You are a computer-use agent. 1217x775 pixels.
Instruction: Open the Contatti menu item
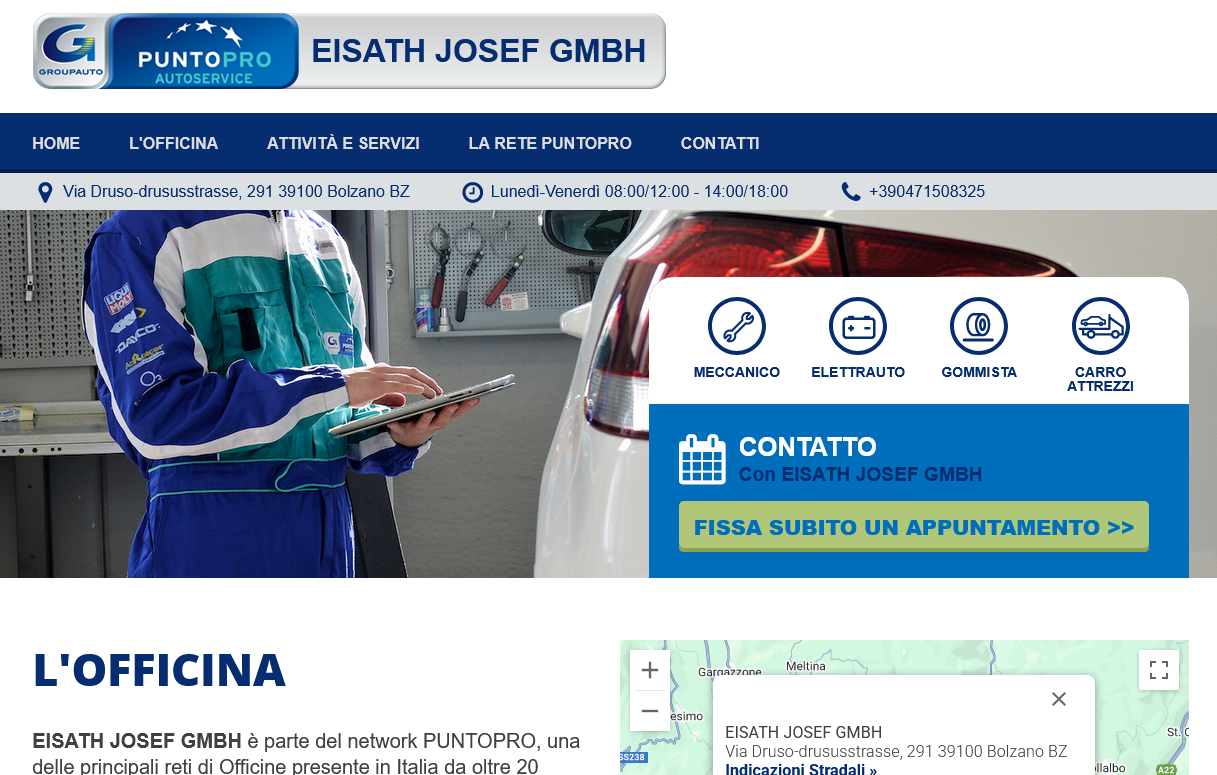(x=720, y=143)
